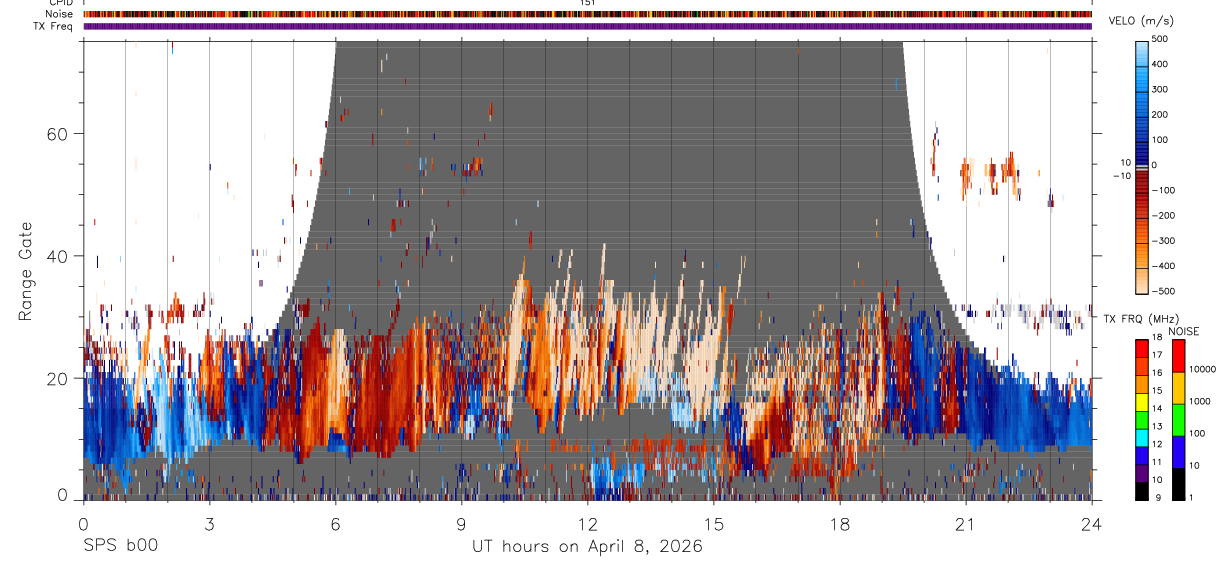Click the yellow segment of the NOISE legend
Viewport: 1228px width, 567px height.
1178,388
